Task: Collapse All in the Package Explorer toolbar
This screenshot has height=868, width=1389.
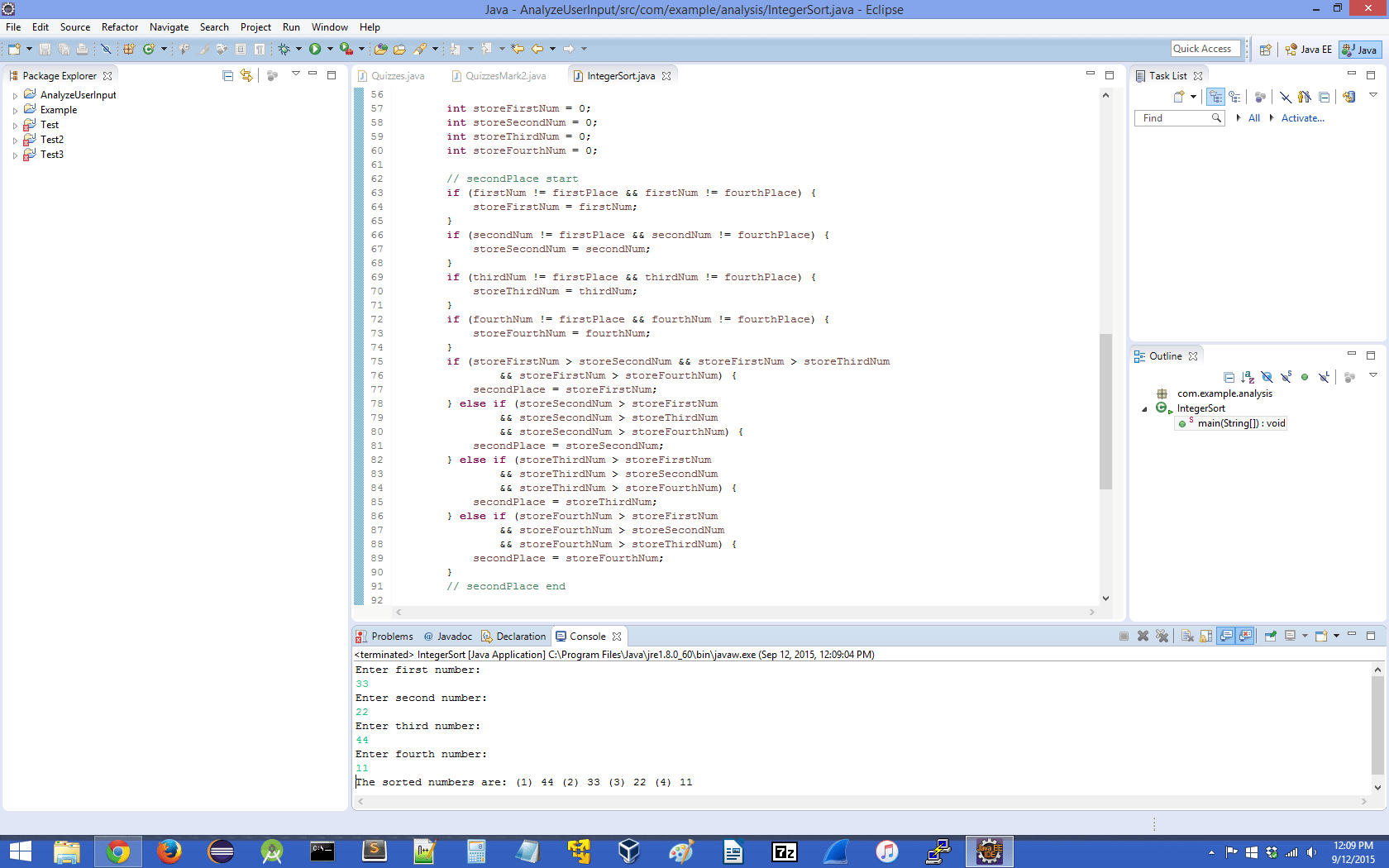Action: tap(227, 74)
